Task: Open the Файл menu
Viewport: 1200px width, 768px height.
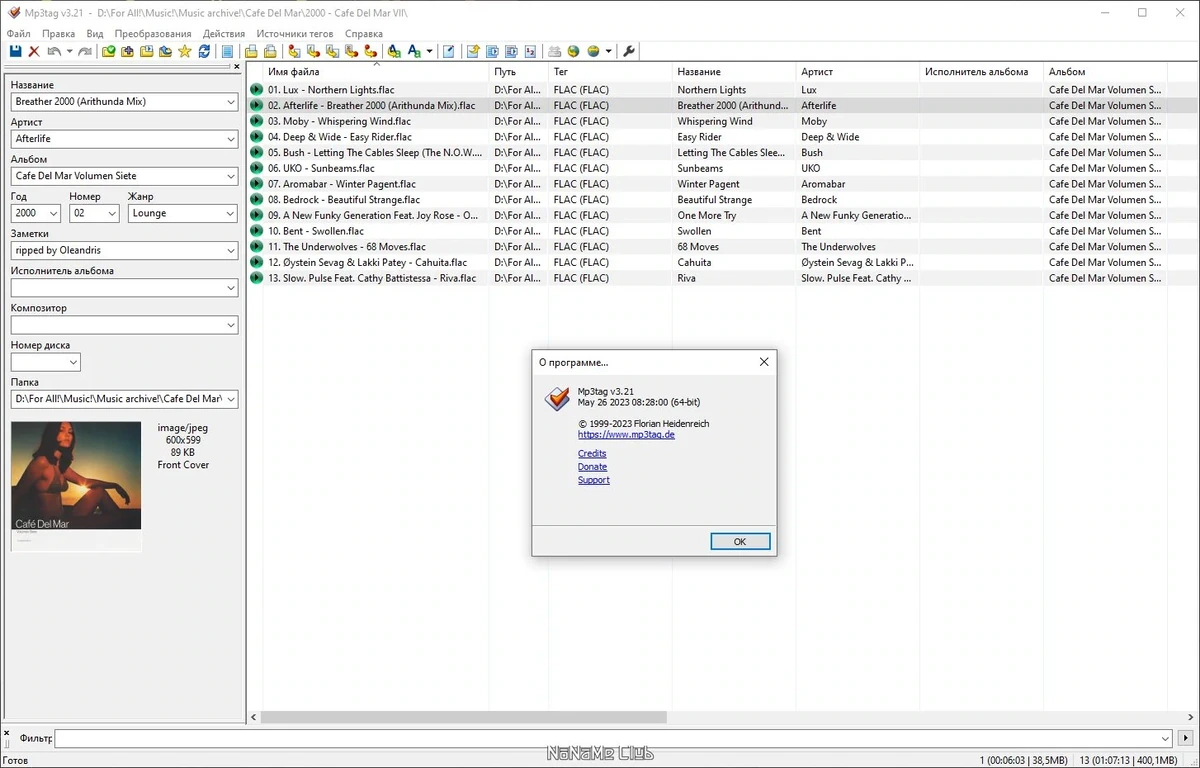Action: click(x=18, y=34)
